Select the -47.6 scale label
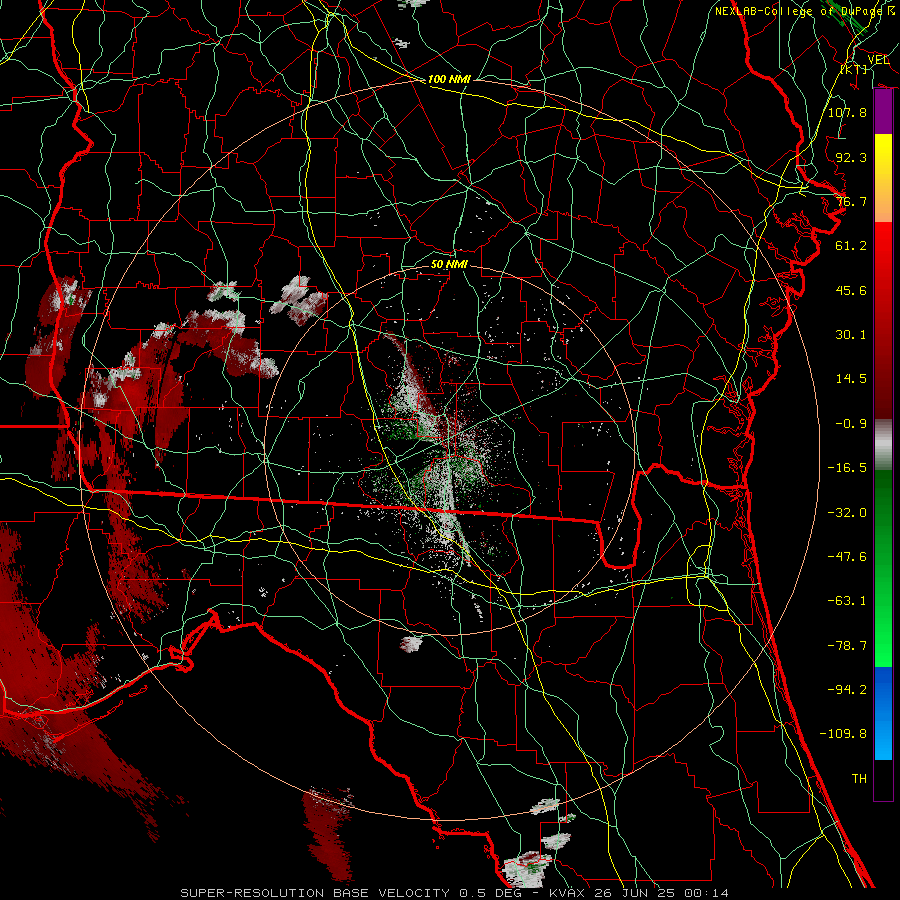900x900 pixels. click(847, 557)
